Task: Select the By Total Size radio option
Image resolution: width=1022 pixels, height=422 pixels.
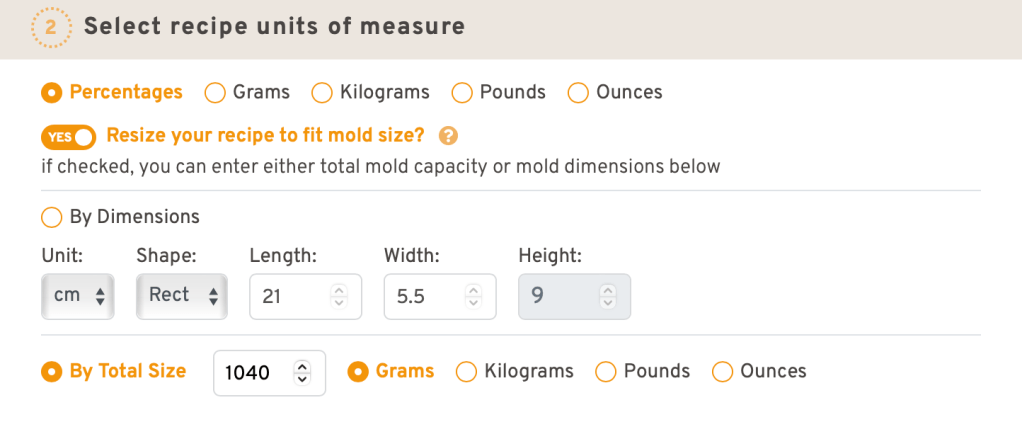Action: pos(51,372)
